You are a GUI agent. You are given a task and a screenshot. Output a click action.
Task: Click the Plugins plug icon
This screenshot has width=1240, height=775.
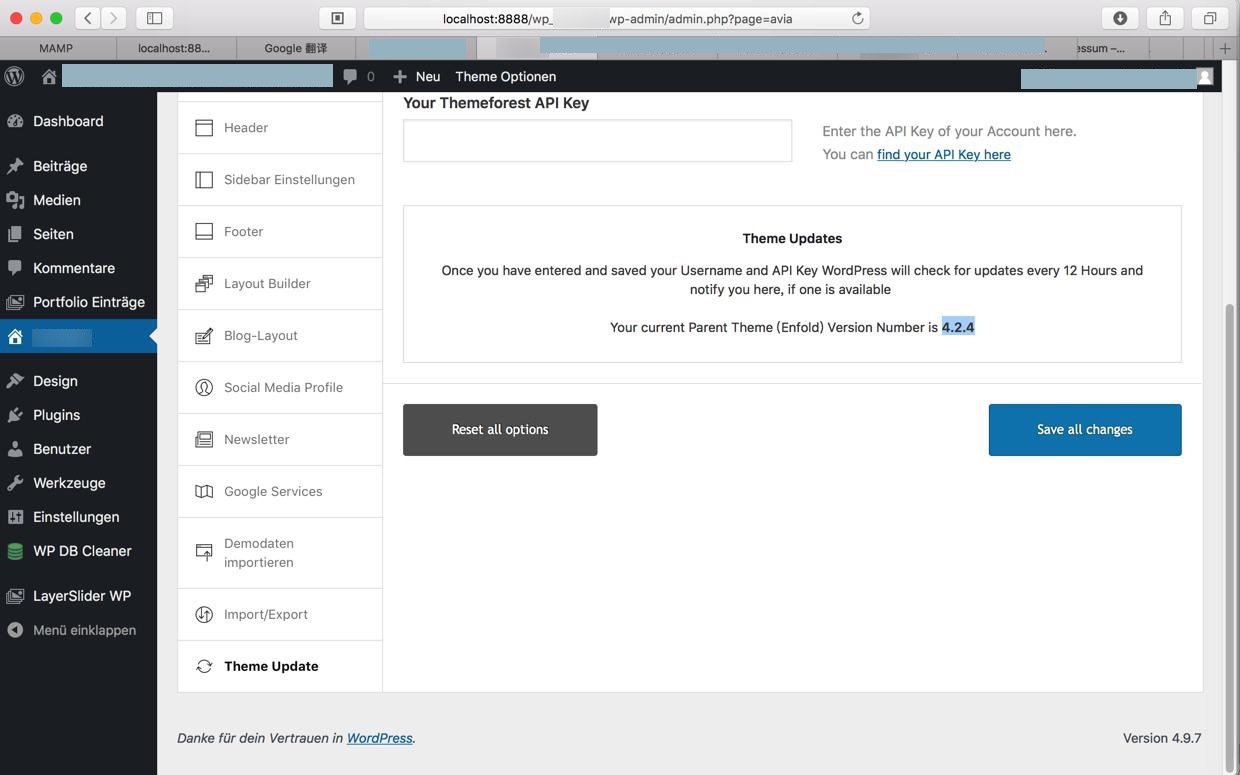tap(15, 415)
